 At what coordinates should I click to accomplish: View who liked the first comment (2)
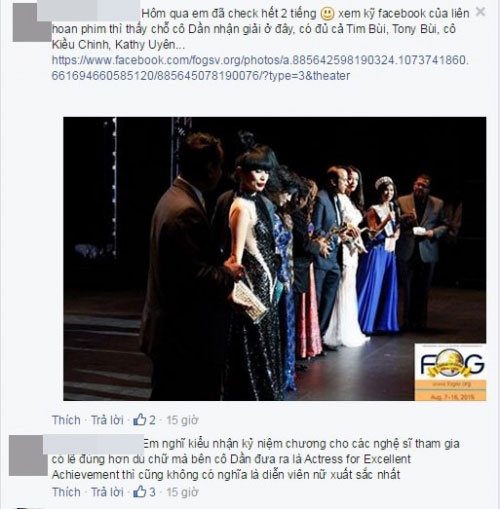(152, 420)
